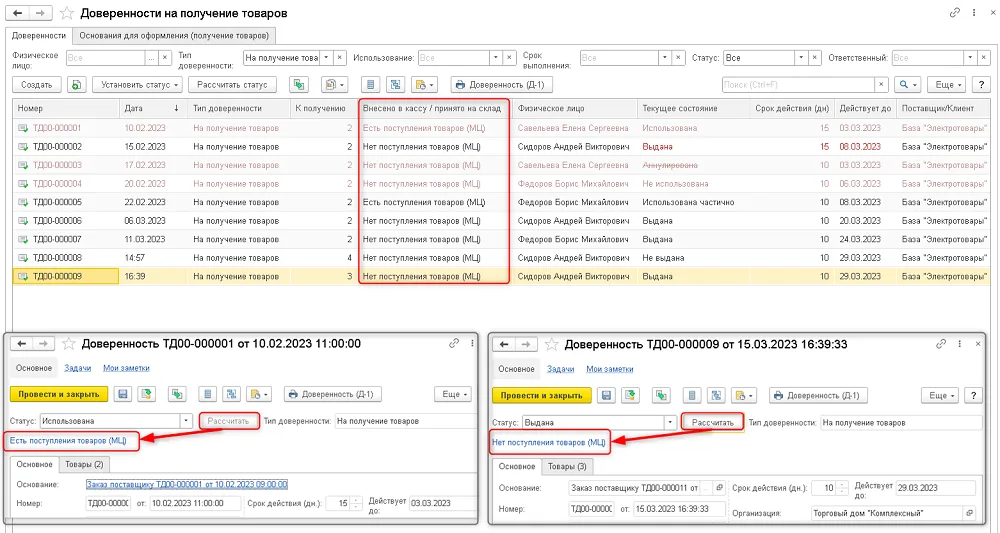Select the Доверенности tab
The height and width of the screenshot is (533, 1000).
point(39,36)
